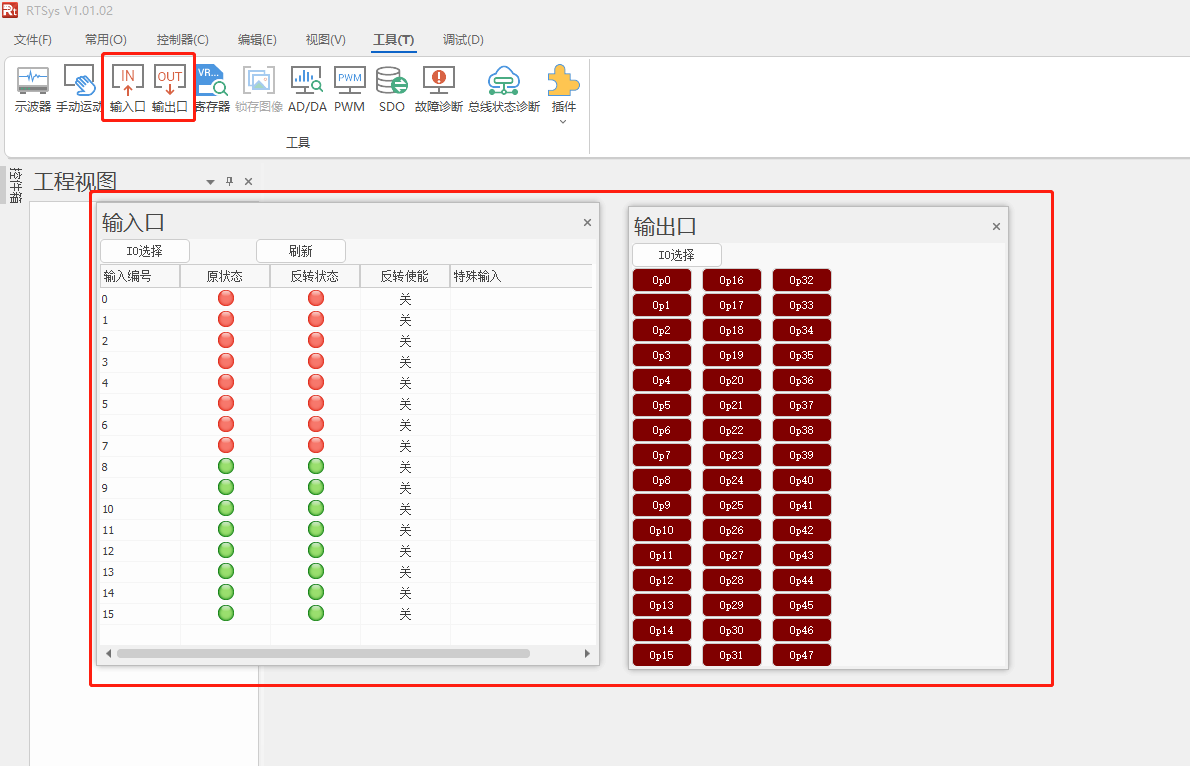Open the 文件(F) menu
This screenshot has height=766, width=1190.
(33, 39)
